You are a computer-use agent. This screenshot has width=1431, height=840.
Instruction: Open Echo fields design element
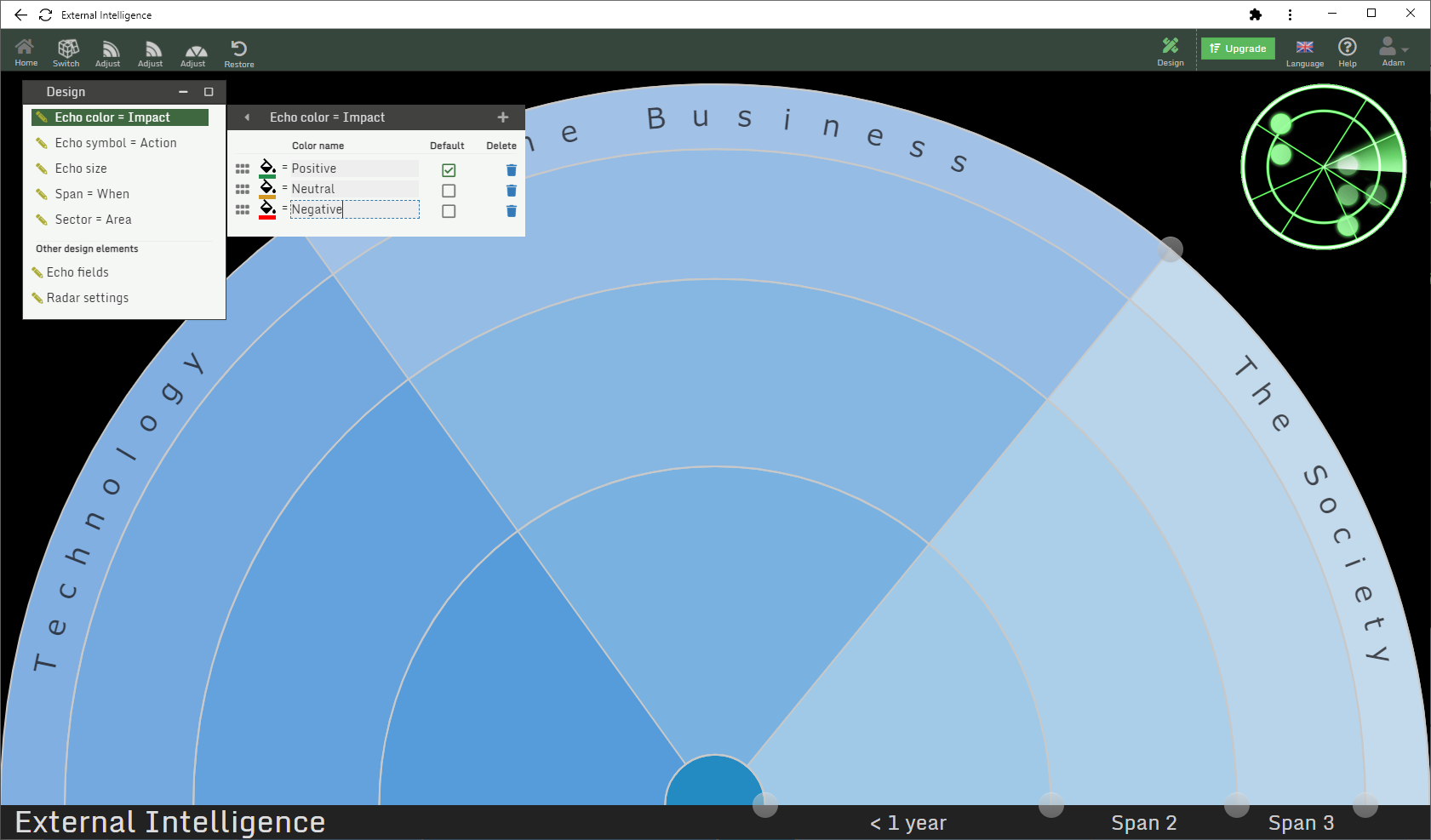pos(77,272)
